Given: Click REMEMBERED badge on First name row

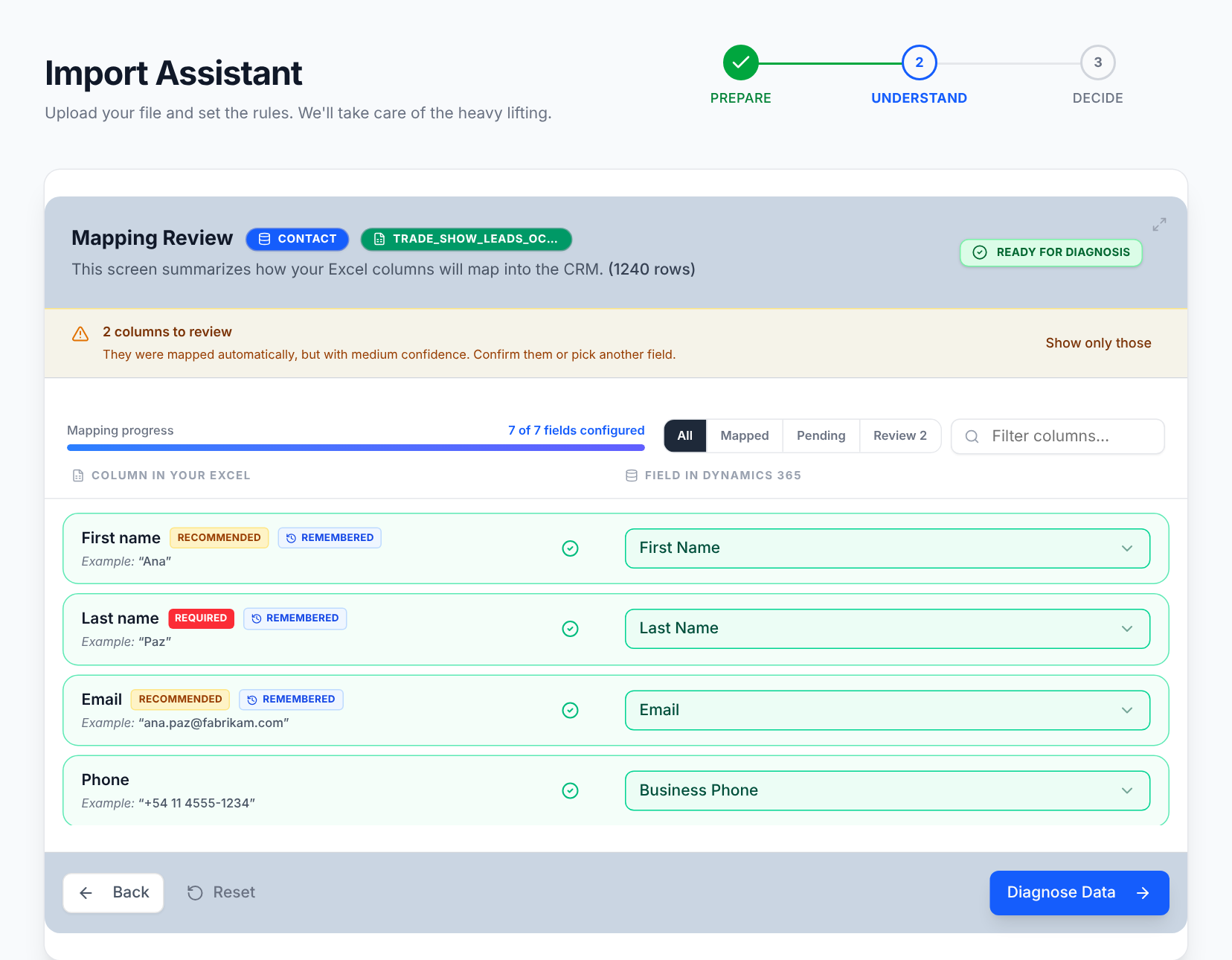Looking at the screenshot, I should point(330,538).
